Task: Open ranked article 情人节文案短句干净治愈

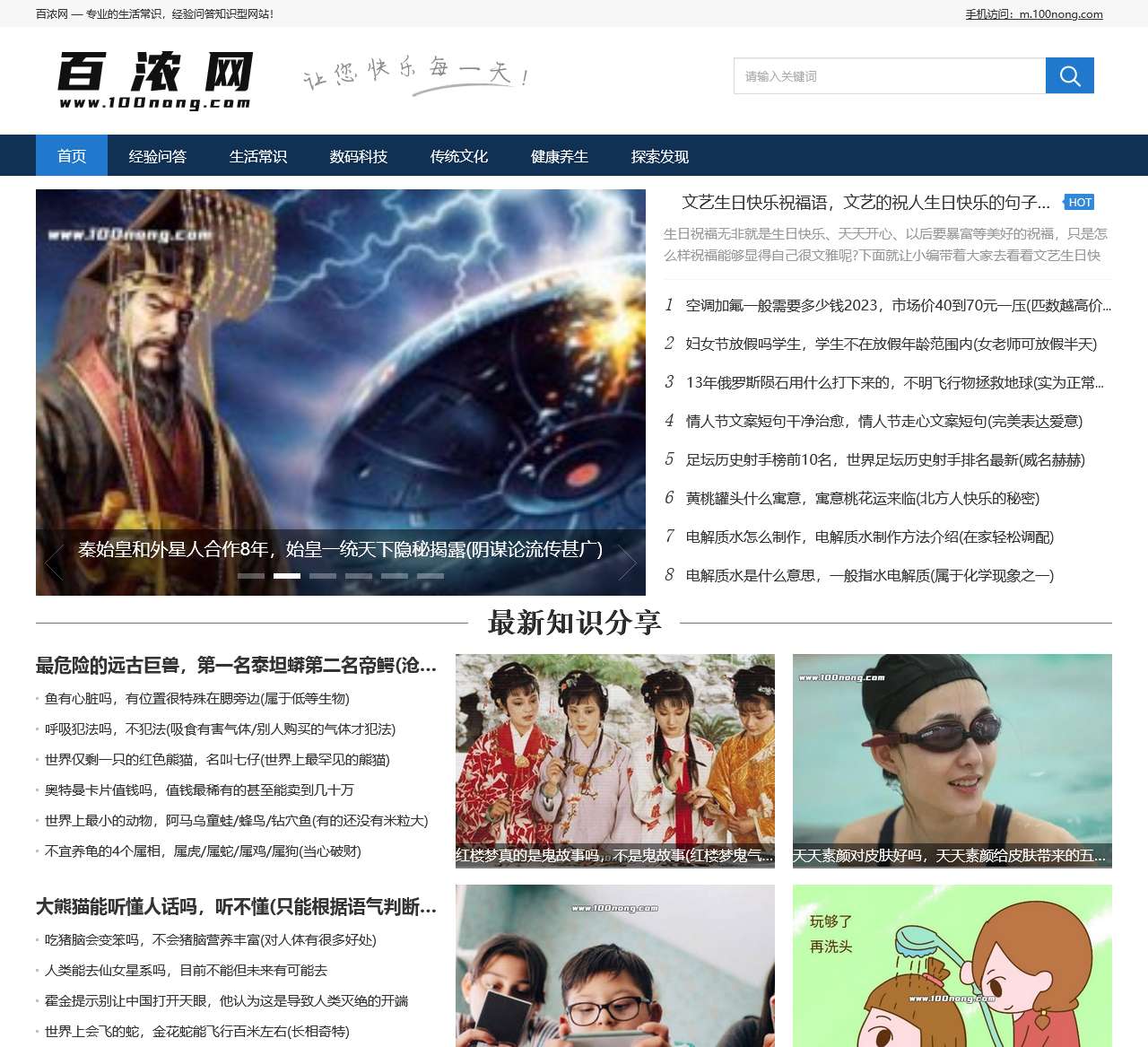Action: [883, 421]
